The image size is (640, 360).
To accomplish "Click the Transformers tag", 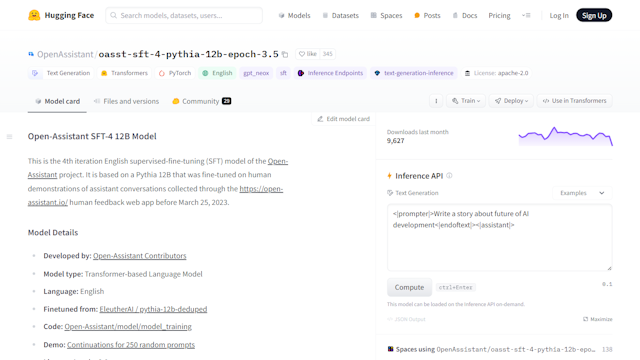I will (124, 73).
